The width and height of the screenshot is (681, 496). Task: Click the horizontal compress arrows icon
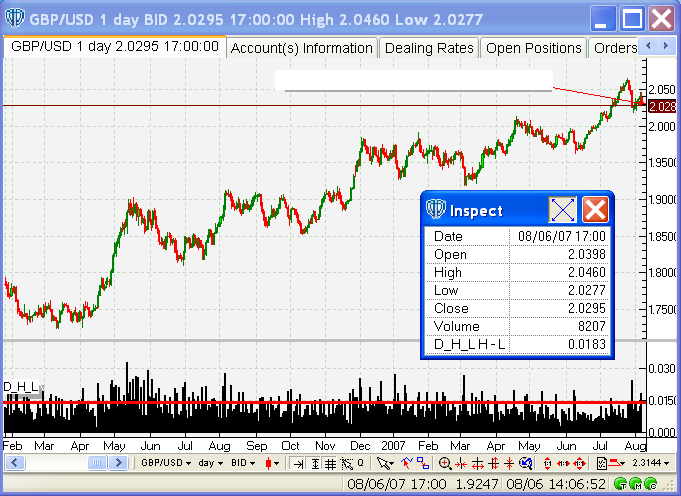460,463
